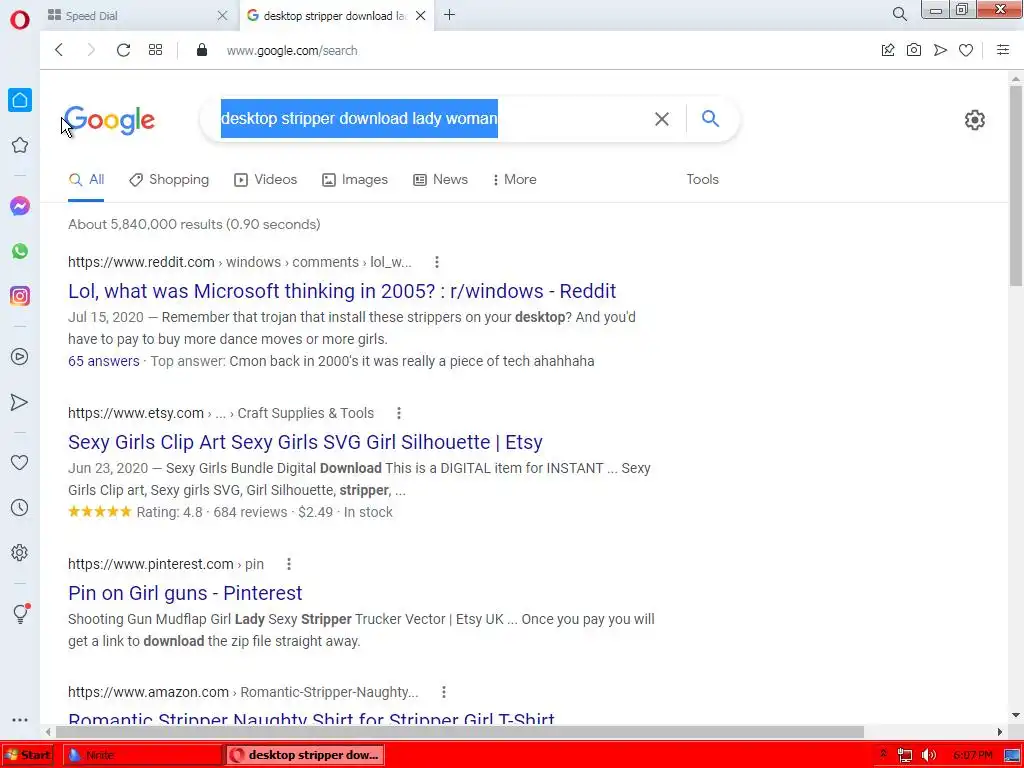
Task: Switch to News results
Action: (440, 180)
